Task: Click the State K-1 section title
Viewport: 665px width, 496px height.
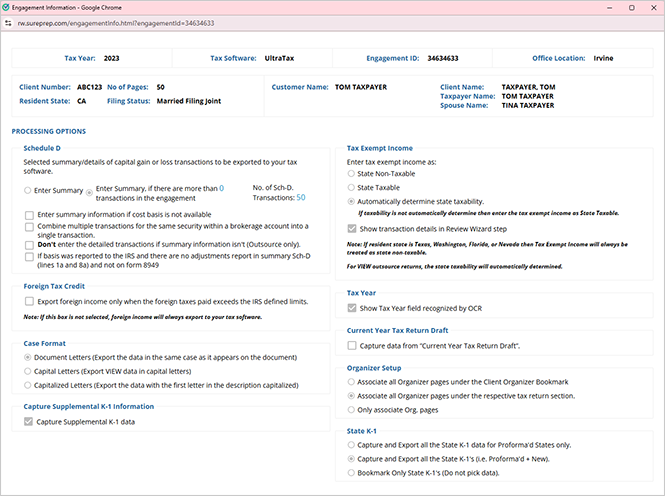Action: [x=362, y=431]
